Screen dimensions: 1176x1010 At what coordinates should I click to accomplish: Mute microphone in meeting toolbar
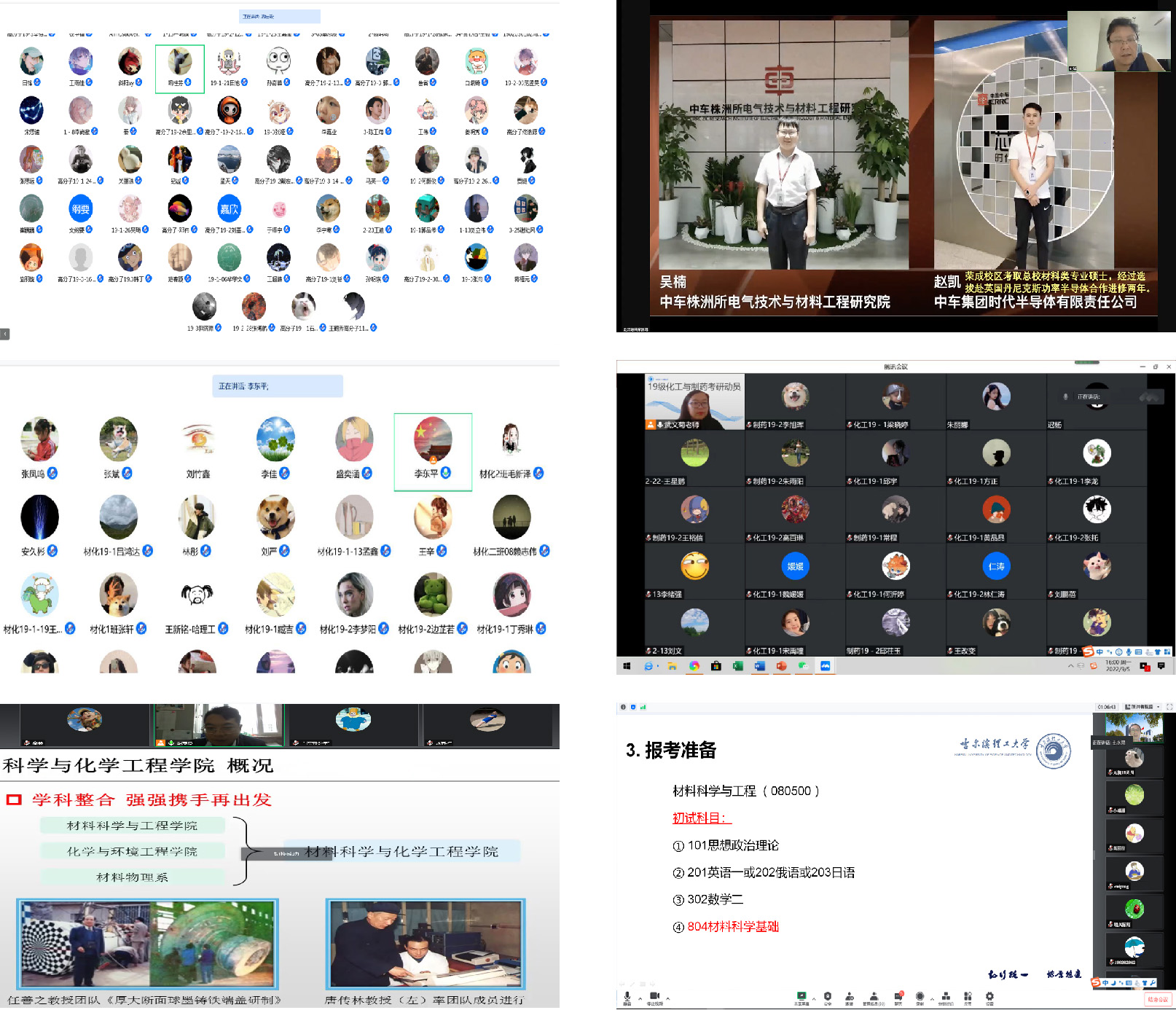pyautogui.click(x=627, y=996)
